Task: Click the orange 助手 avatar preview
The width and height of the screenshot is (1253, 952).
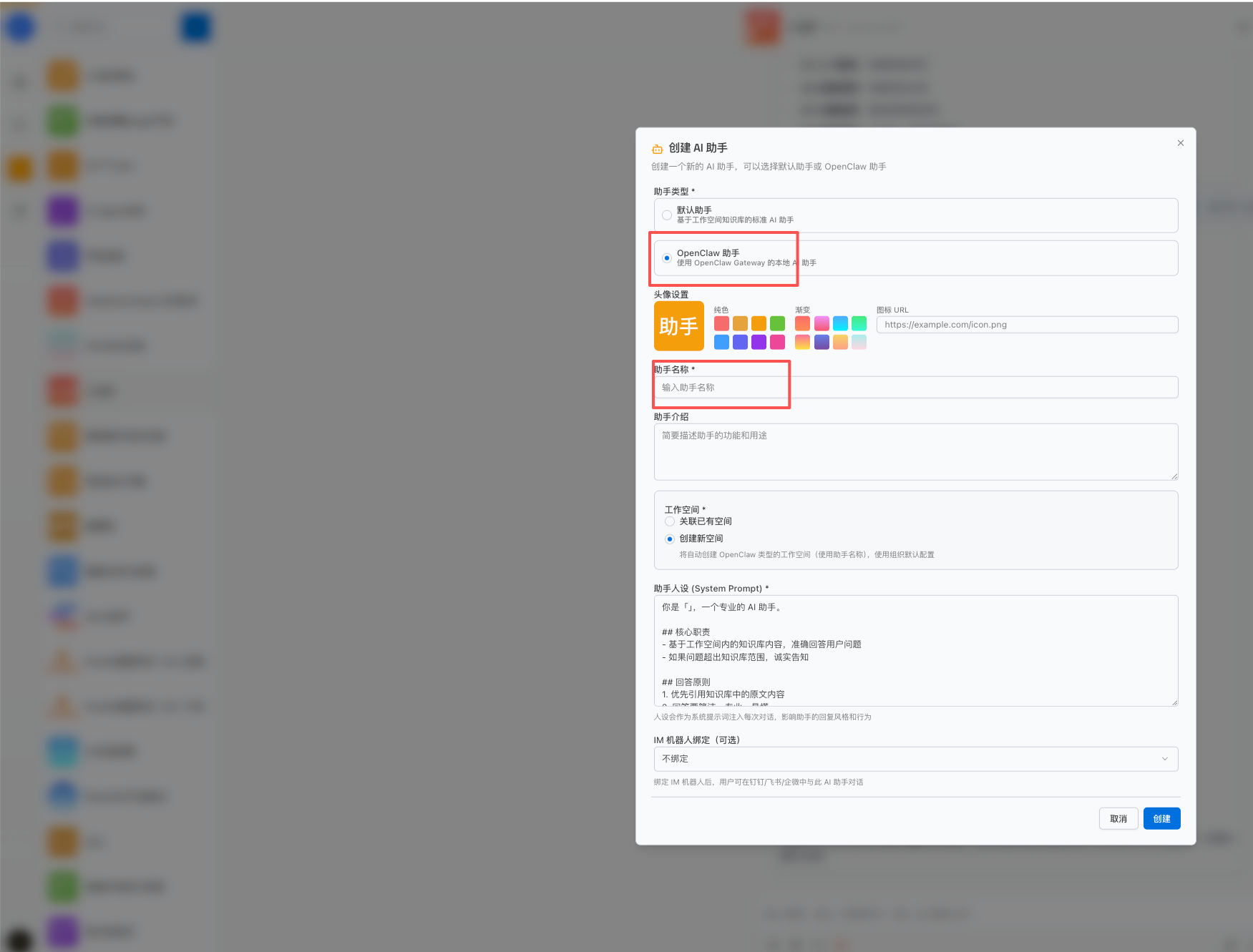Action: (678, 326)
